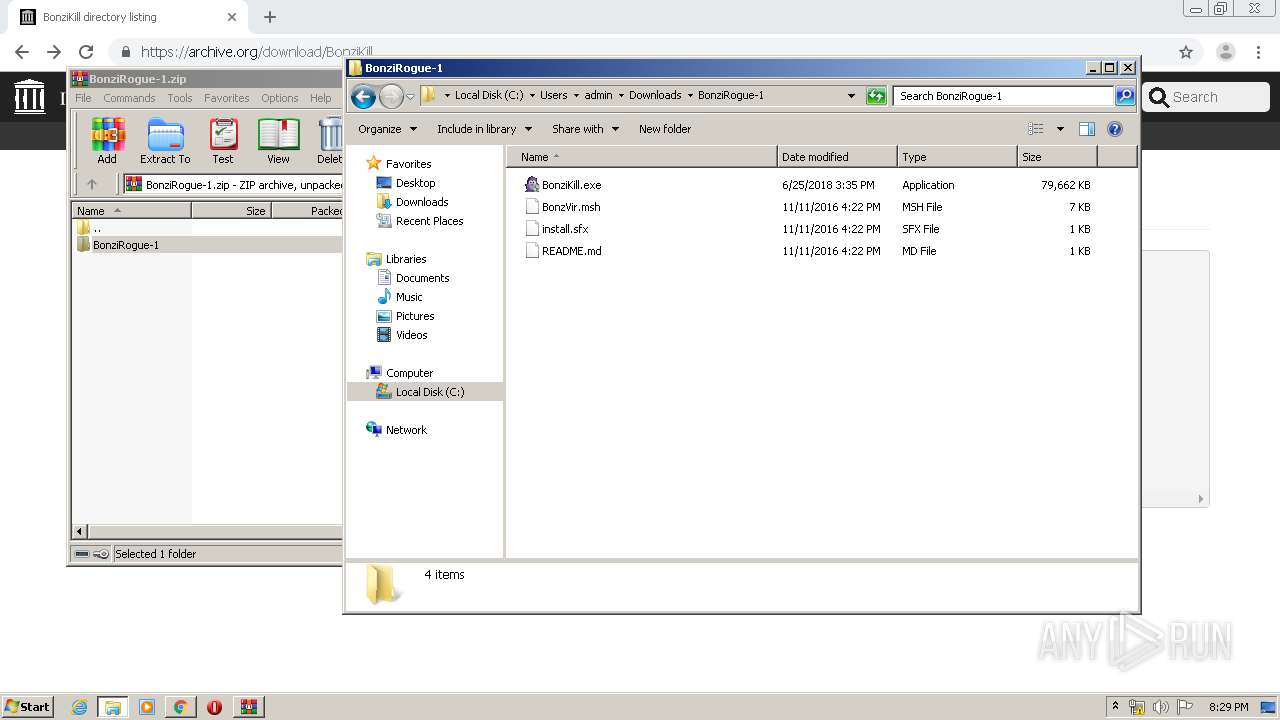Open the Organize dropdown menu
The height and width of the screenshot is (720, 1280).
coord(387,129)
